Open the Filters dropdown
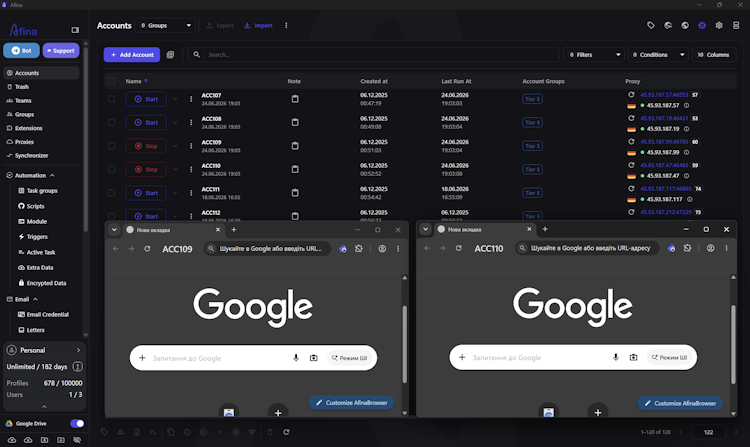Screen dimensions: 750x447 coord(594,55)
